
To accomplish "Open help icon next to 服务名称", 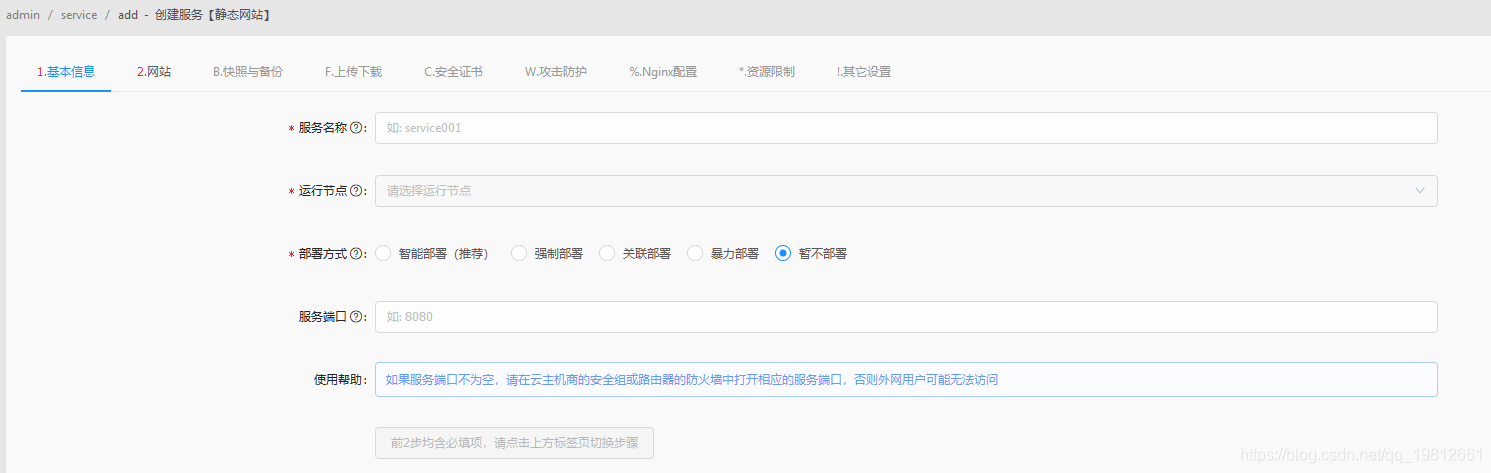I will (356, 128).
